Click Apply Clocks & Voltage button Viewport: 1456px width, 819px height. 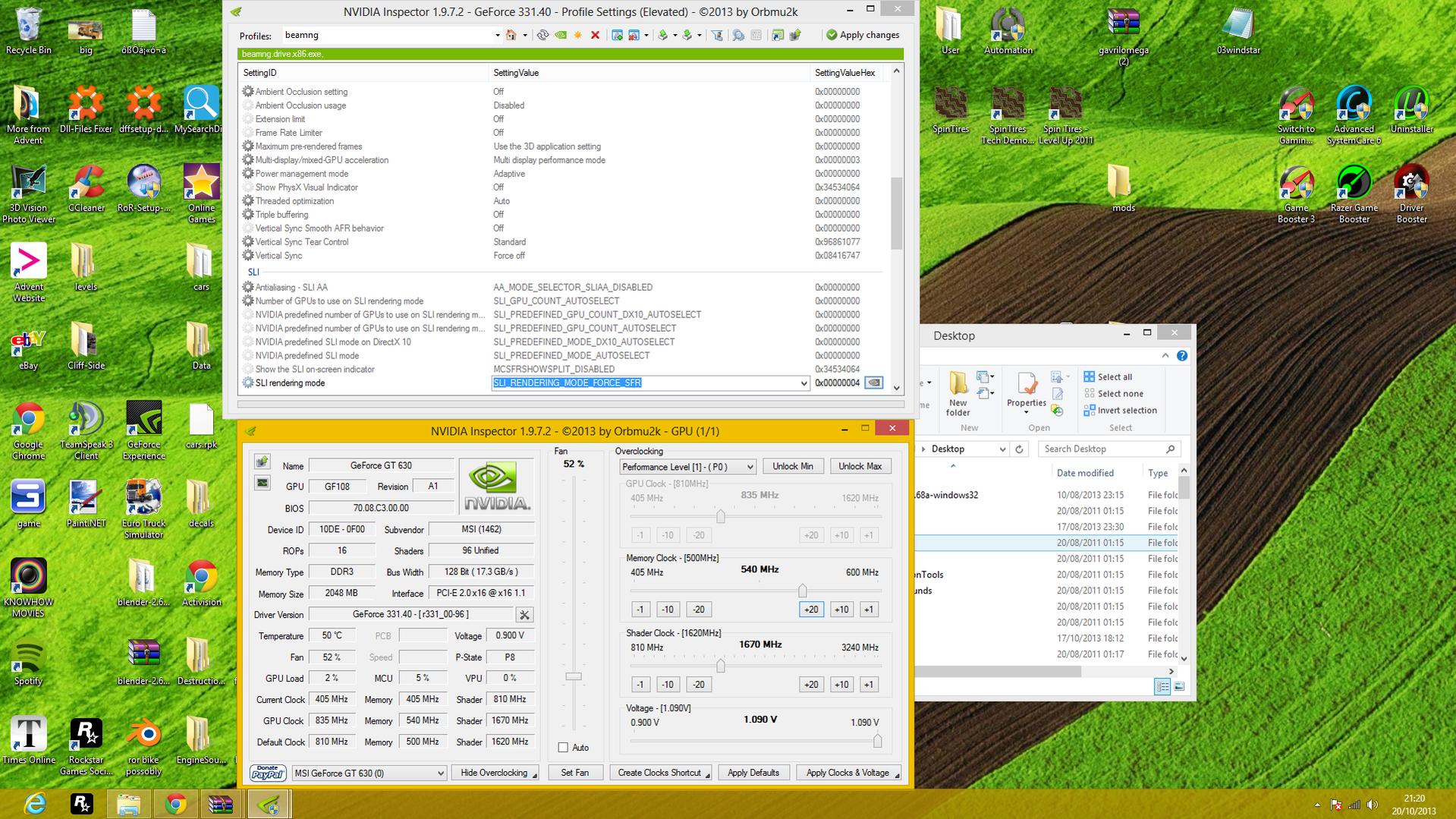pyautogui.click(x=847, y=773)
